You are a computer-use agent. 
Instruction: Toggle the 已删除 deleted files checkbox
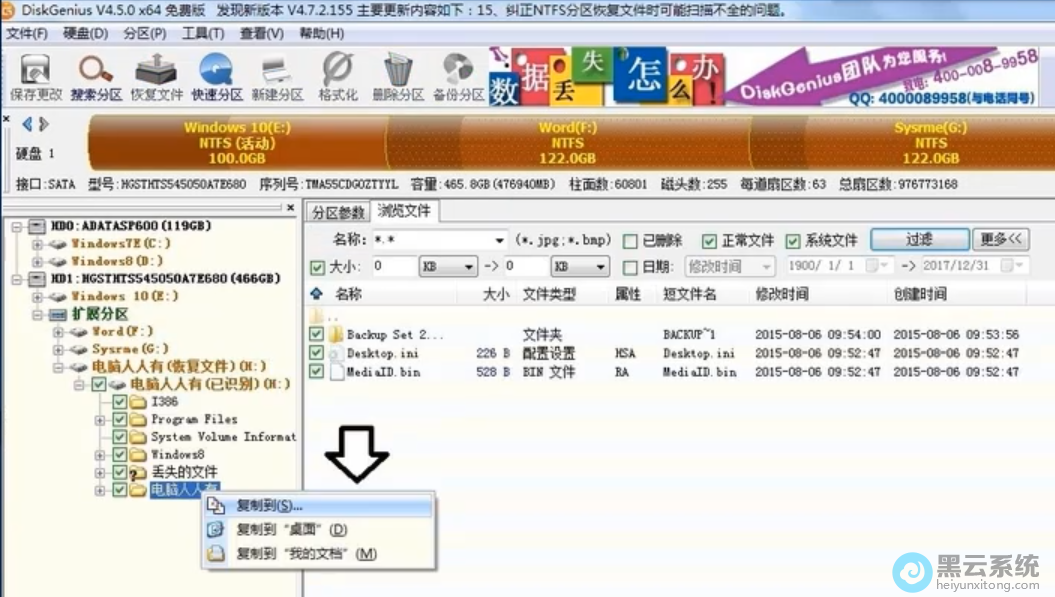(631, 241)
